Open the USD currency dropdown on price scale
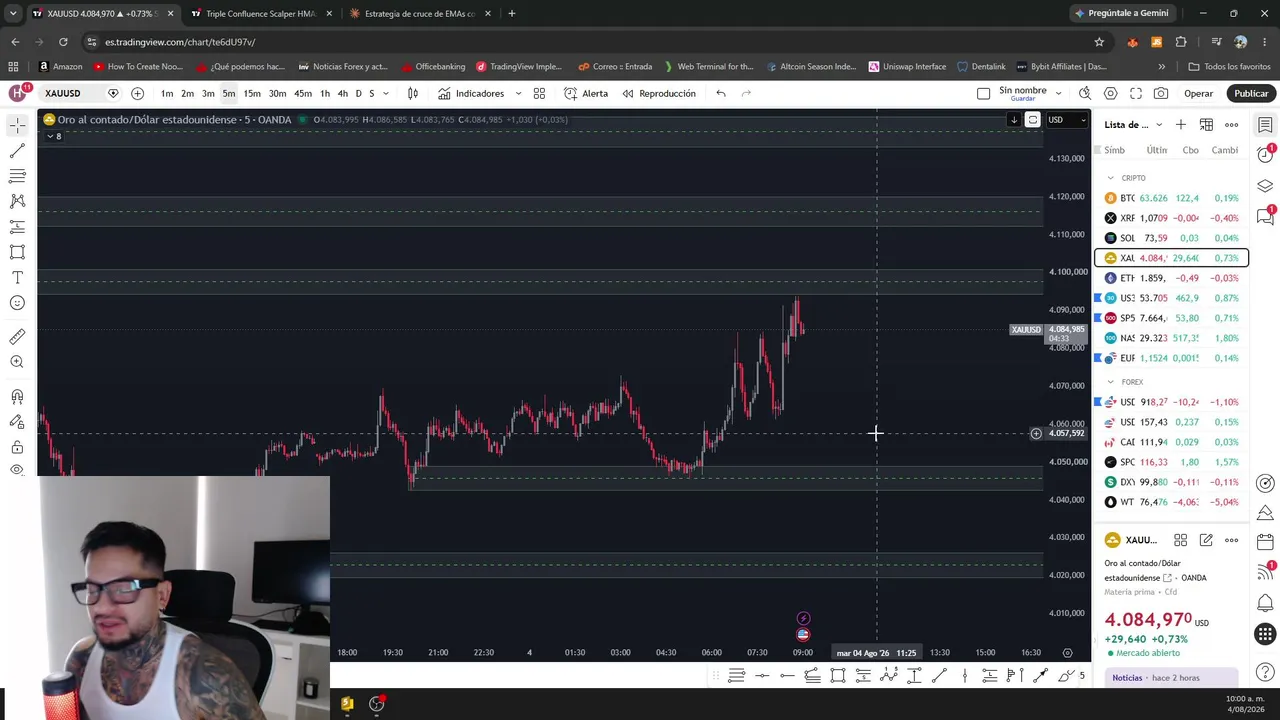This screenshot has height=720, width=1280. point(1067,120)
